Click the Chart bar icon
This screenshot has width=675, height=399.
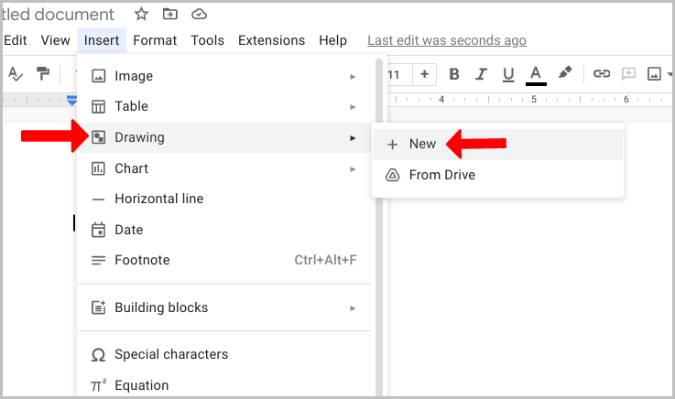[99, 169]
